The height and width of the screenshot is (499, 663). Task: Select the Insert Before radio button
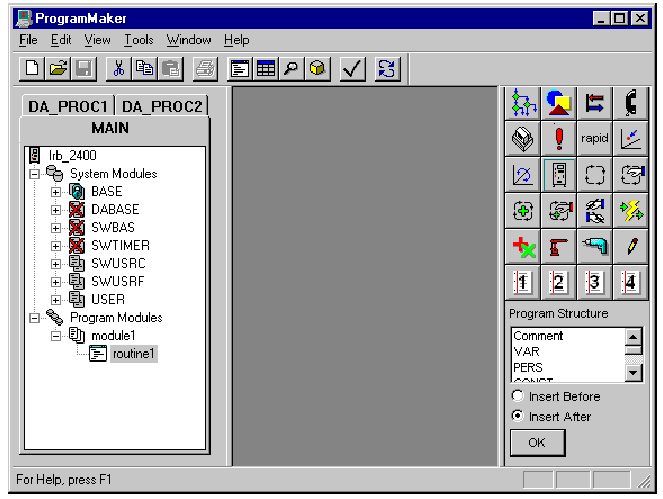click(x=517, y=396)
